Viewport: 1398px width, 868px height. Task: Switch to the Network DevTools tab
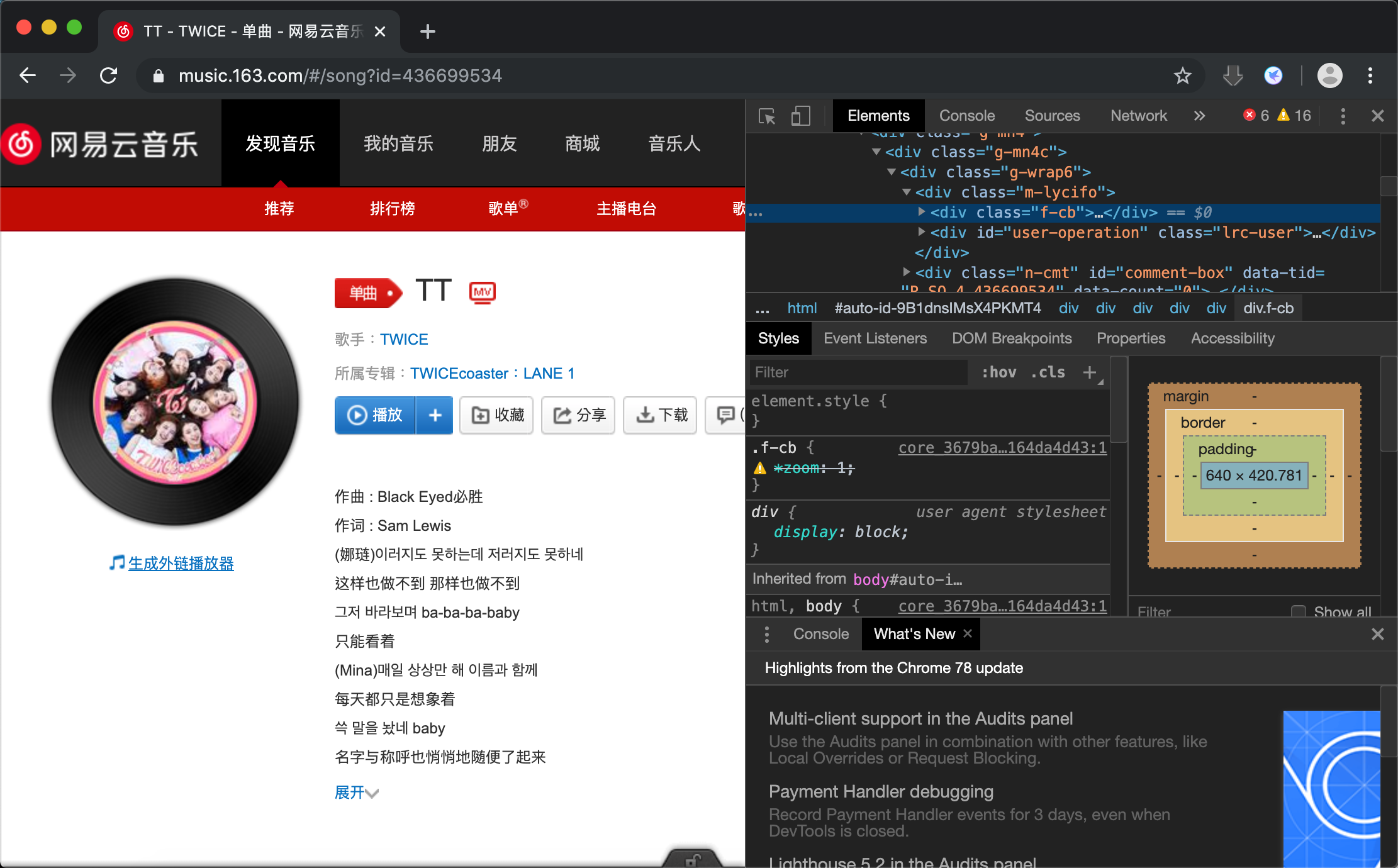pyautogui.click(x=1139, y=116)
